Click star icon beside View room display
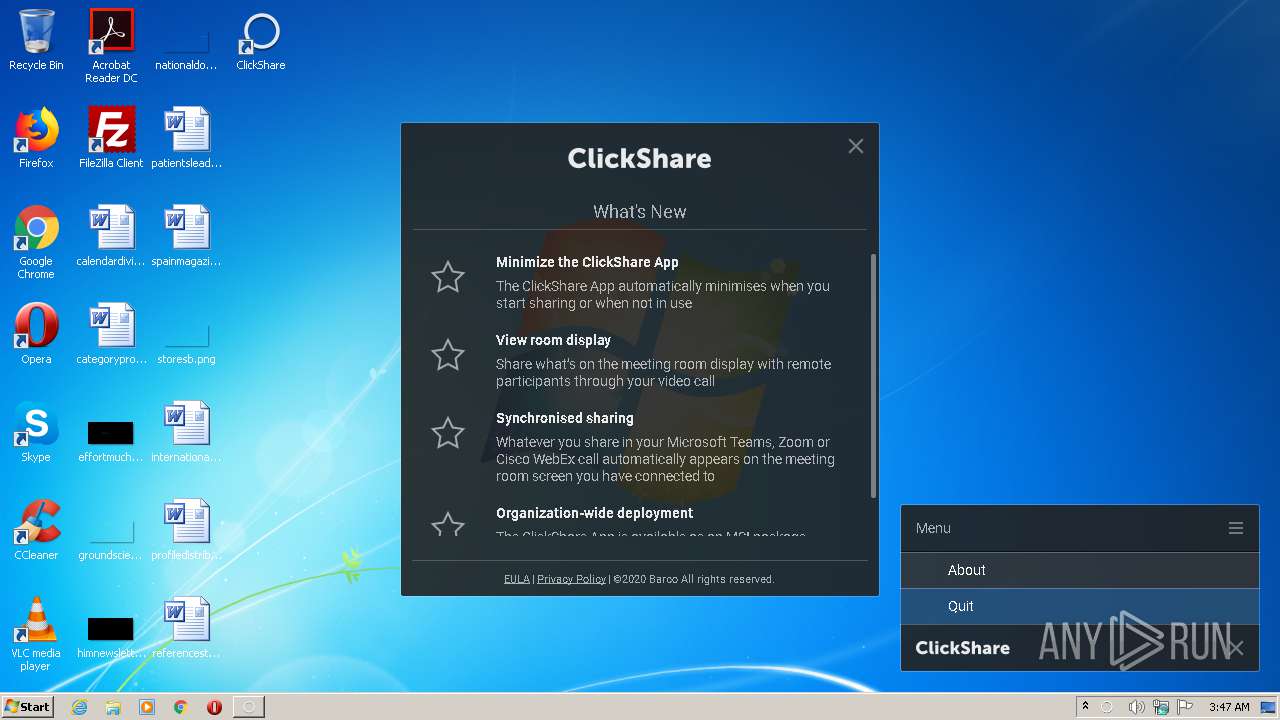Screen dimensions: 1280x720 point(448,355)
